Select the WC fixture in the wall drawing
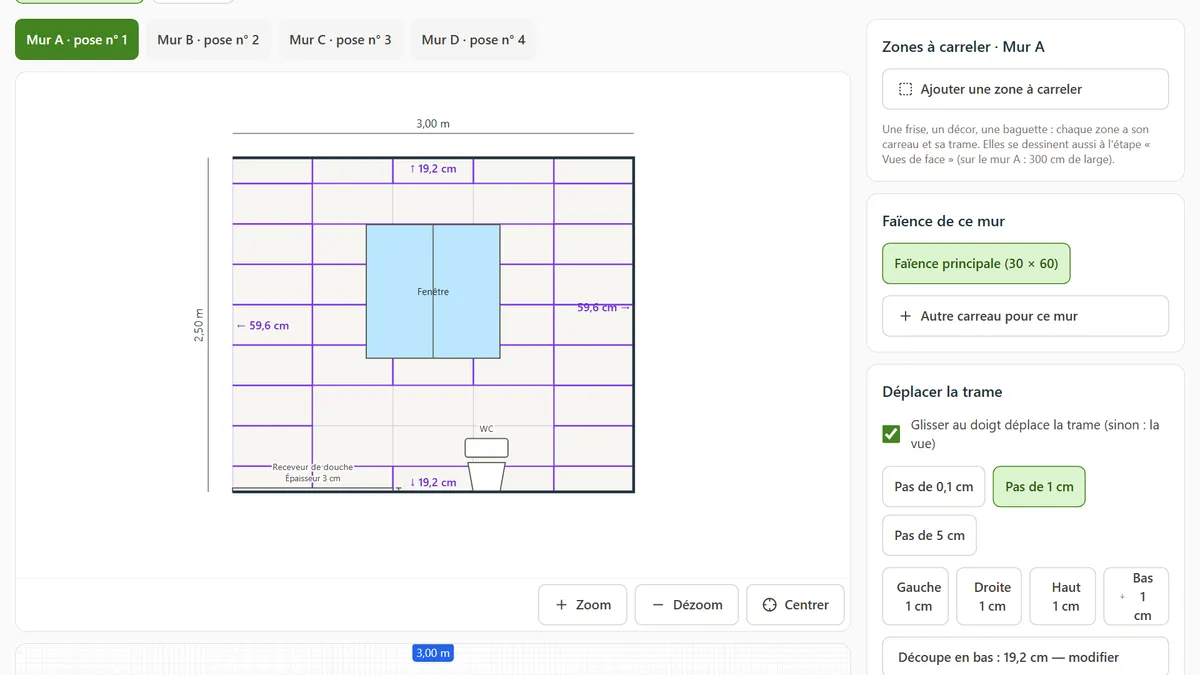 pyautogui.click(x=487, y=464)
